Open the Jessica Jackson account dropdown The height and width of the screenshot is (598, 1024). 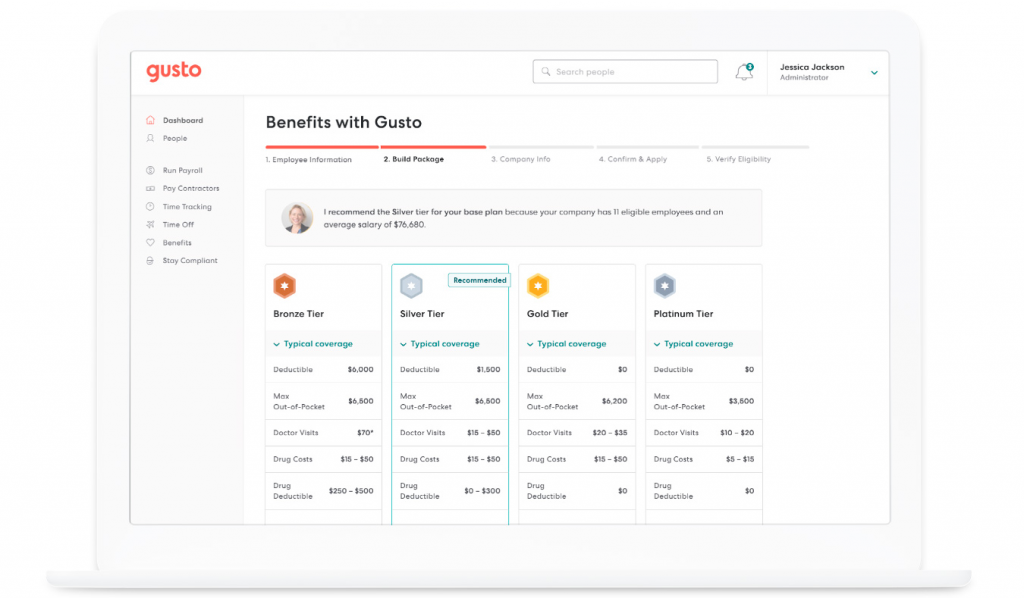[874, 73]
